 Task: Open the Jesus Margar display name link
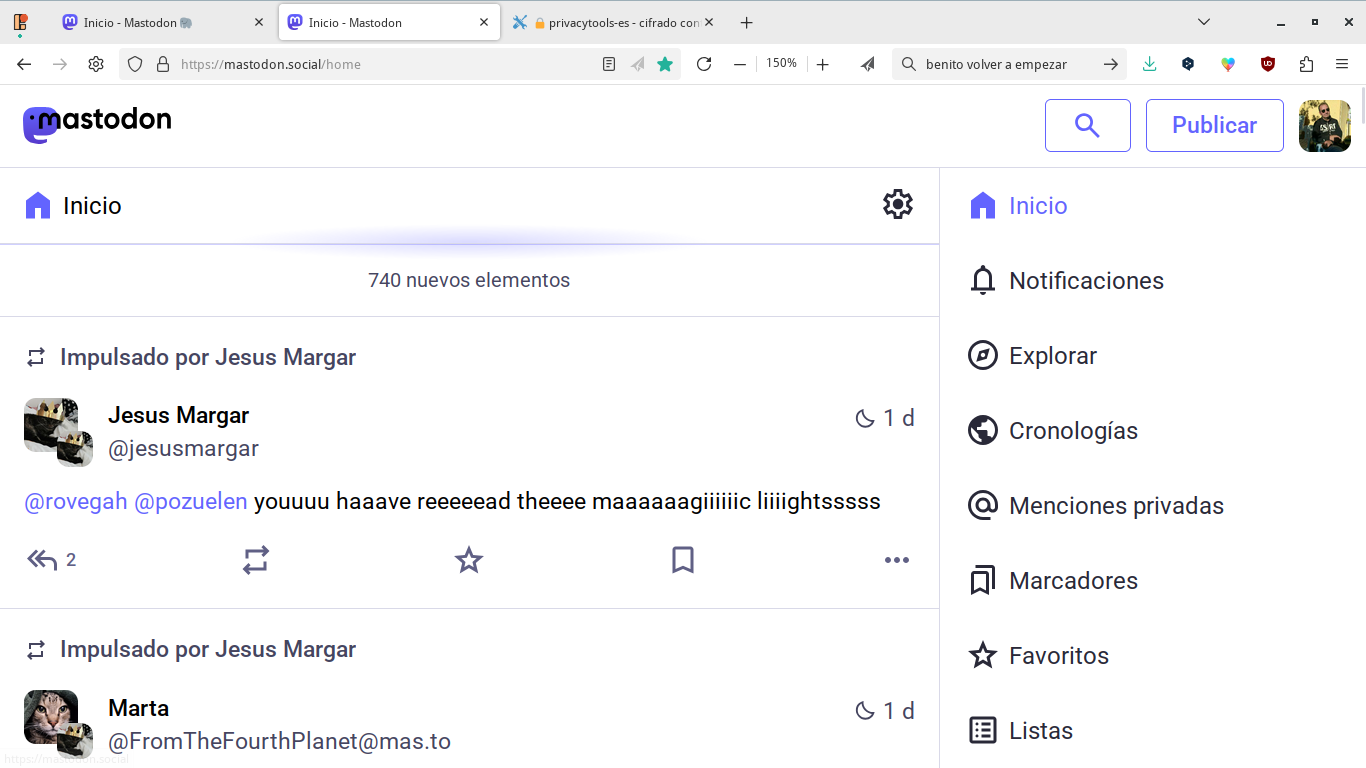(178, 415)
